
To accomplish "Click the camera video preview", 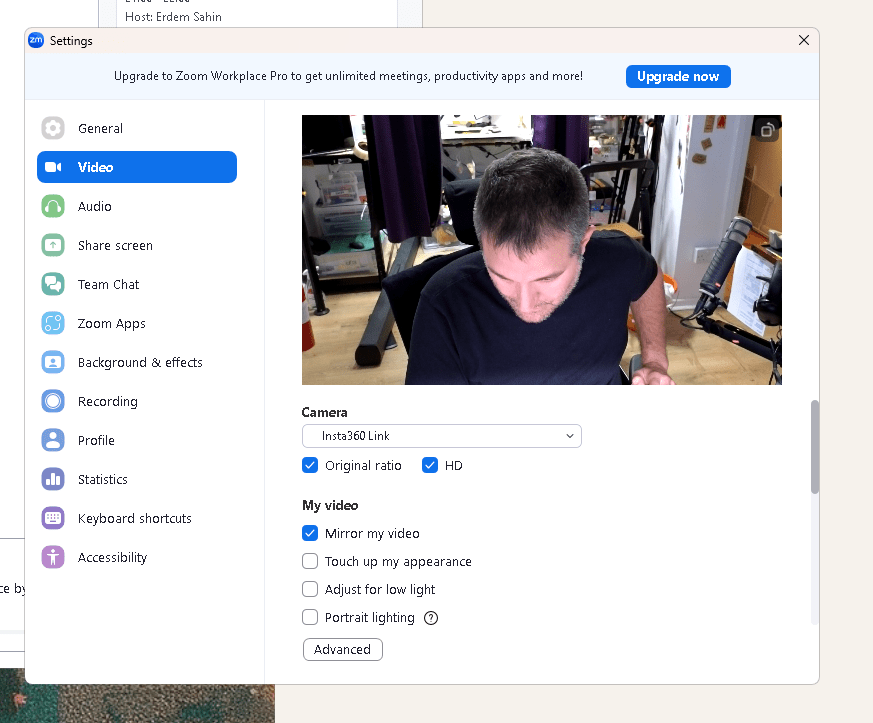I will [542, 250].
